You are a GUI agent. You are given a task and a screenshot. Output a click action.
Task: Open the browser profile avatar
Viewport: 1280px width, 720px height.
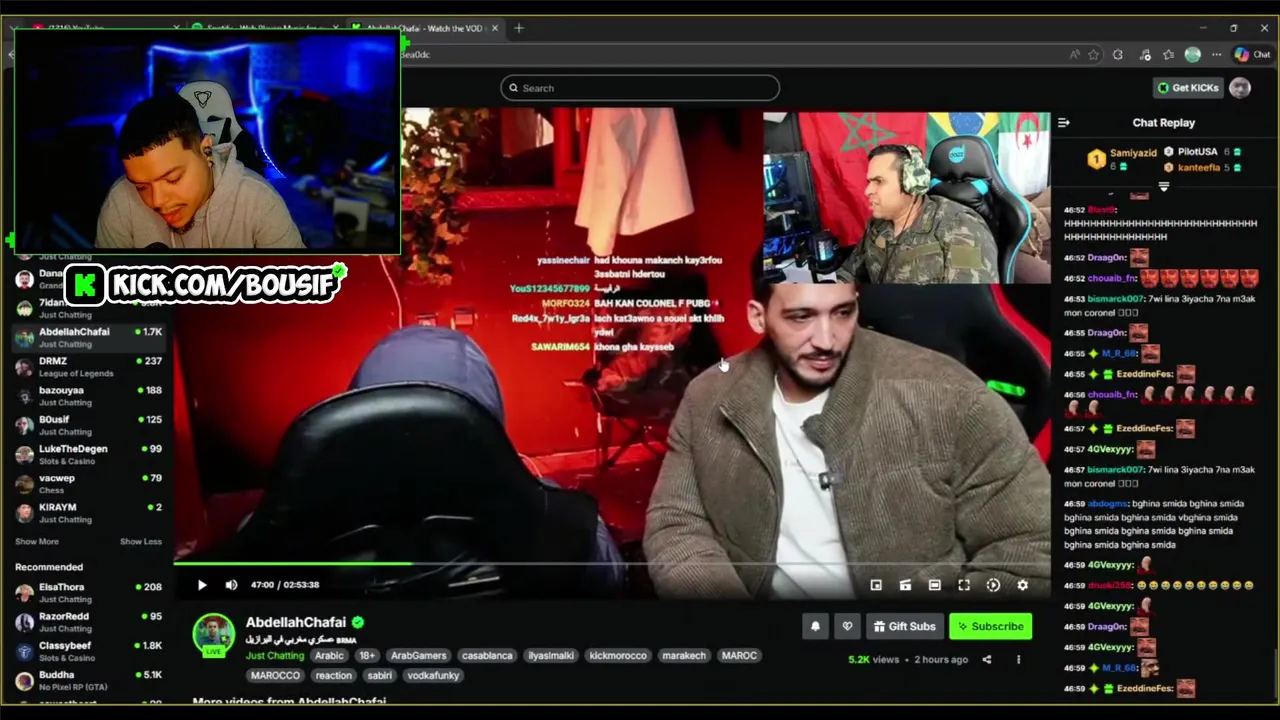[x=1192, y=55]
